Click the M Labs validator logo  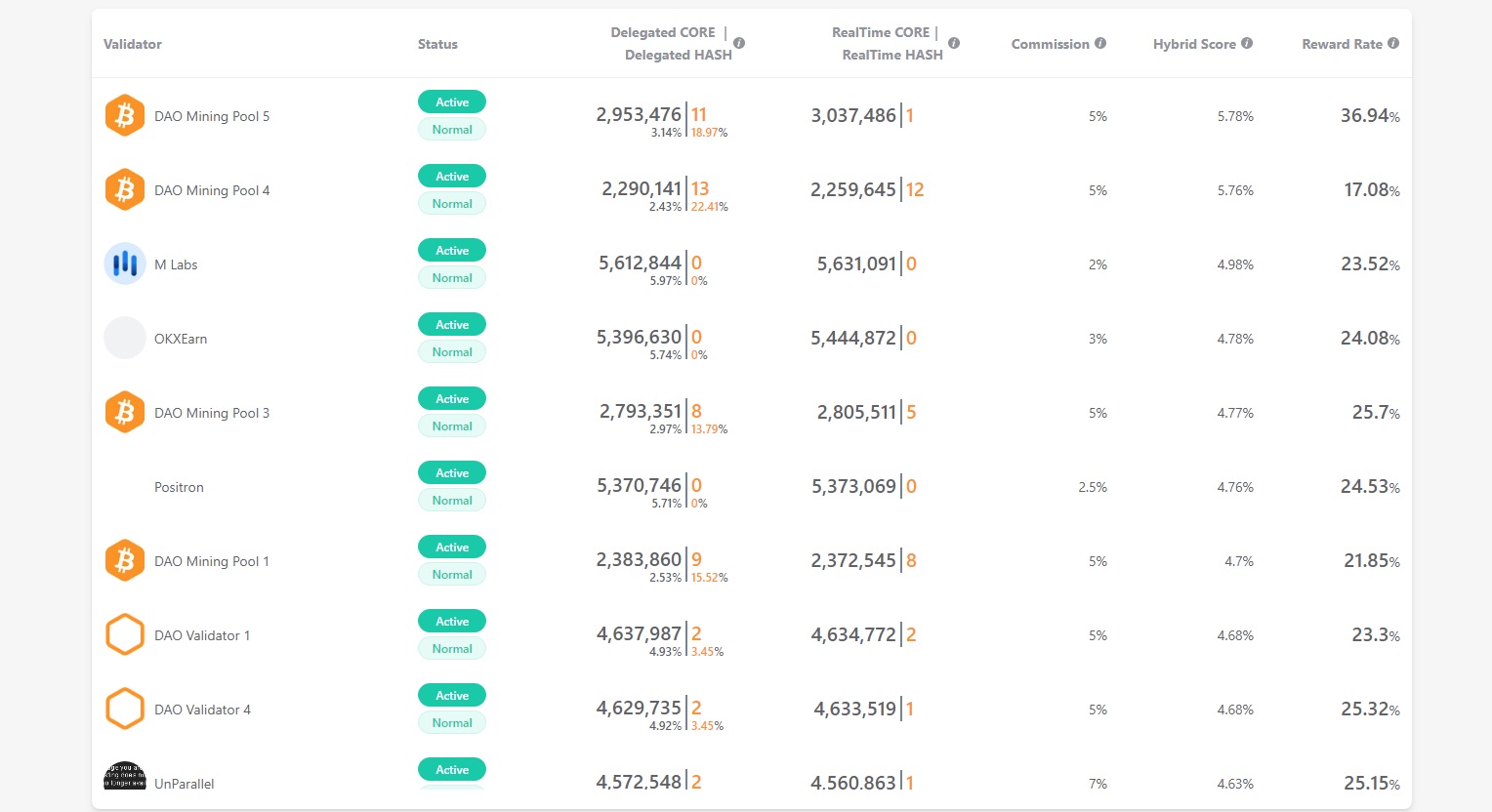point(125,264)
